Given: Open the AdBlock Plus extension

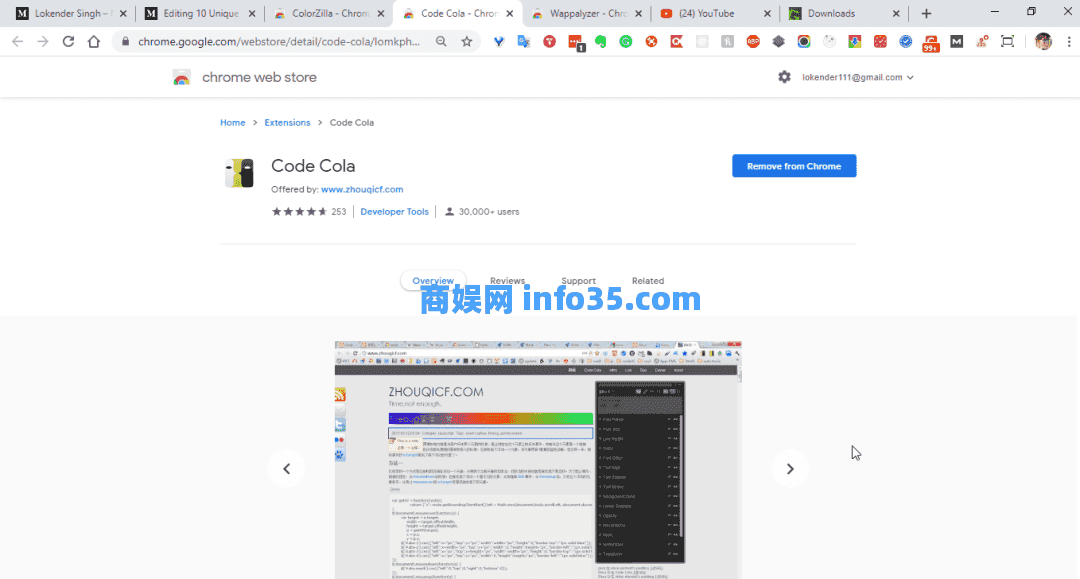Looking at the screenshot, I should [753, 42].
